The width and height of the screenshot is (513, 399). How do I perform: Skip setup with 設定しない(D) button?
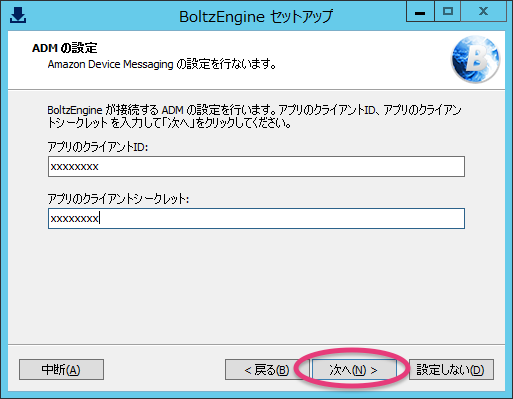tap(451, 369)
